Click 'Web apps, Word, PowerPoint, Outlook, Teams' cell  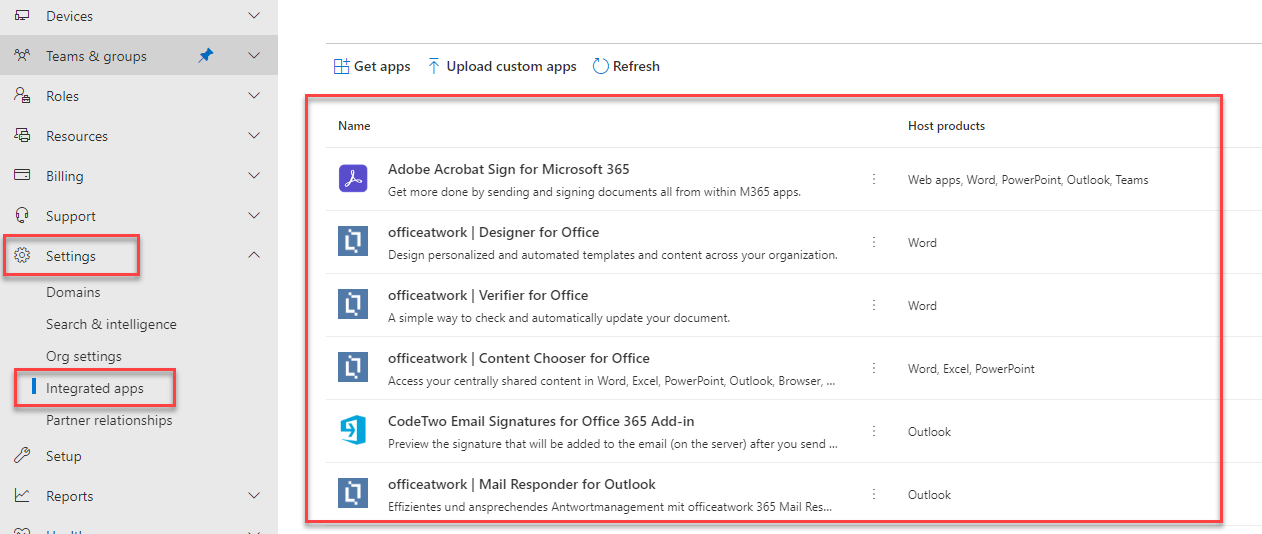[x=1028, y=180]
